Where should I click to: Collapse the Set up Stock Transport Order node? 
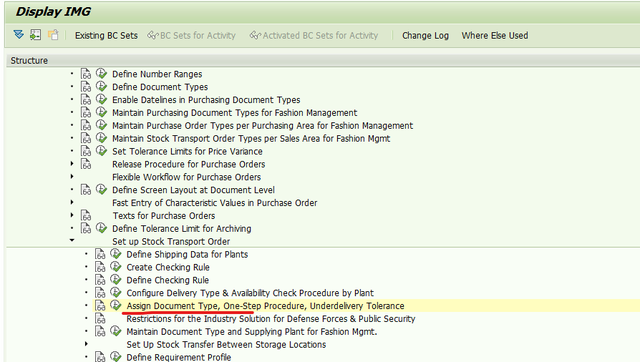[72, 240]
